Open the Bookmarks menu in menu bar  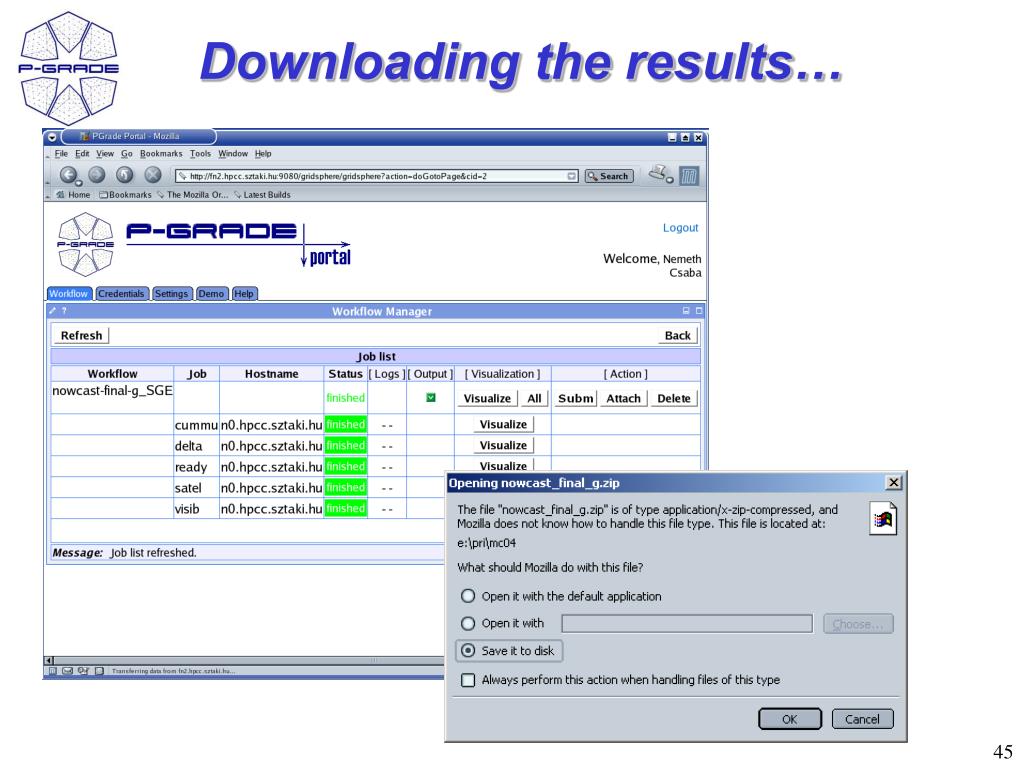161,153
